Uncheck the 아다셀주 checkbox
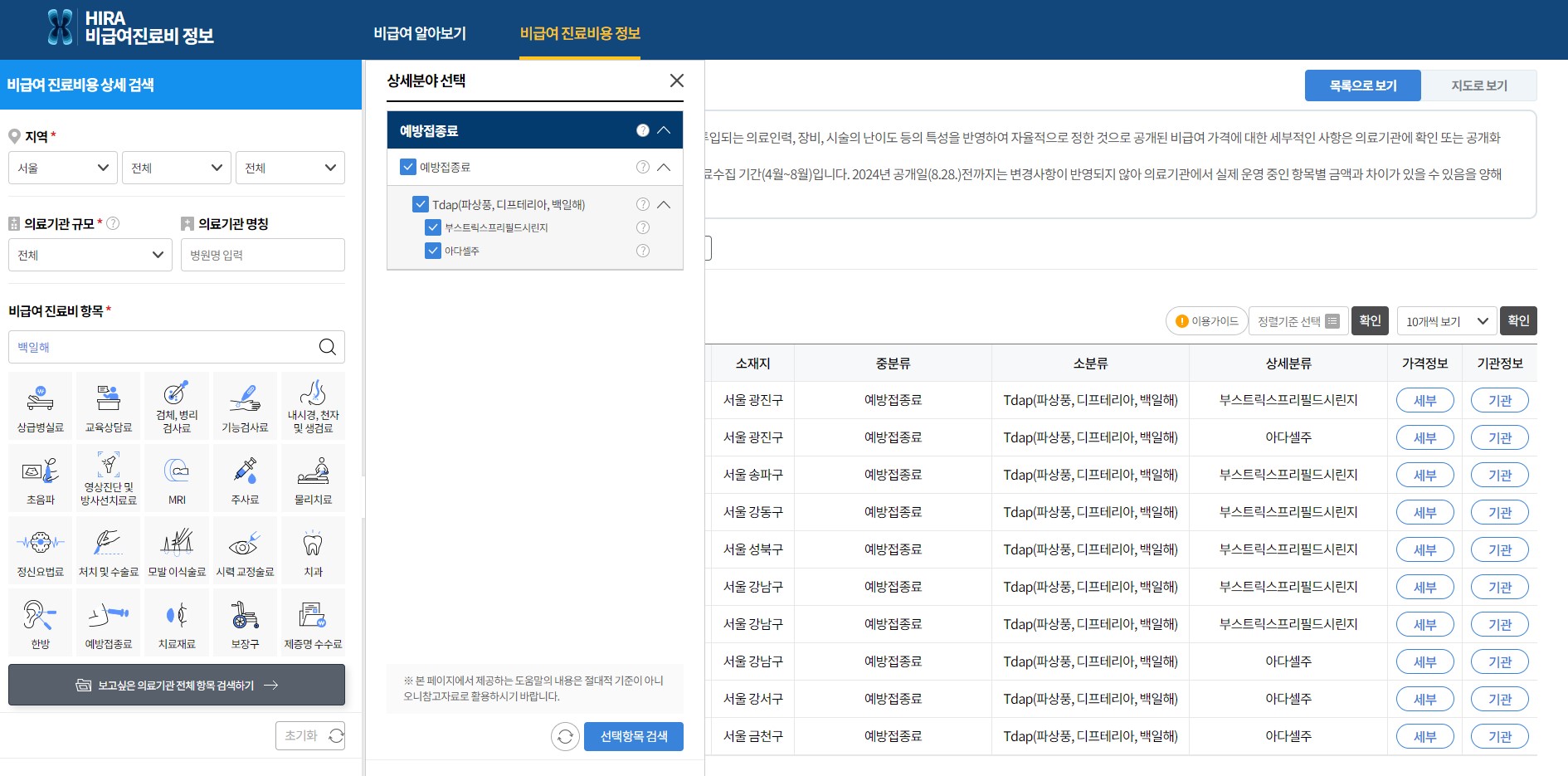The width and height of the screenshot is (1568, 776). coord(433,251)
